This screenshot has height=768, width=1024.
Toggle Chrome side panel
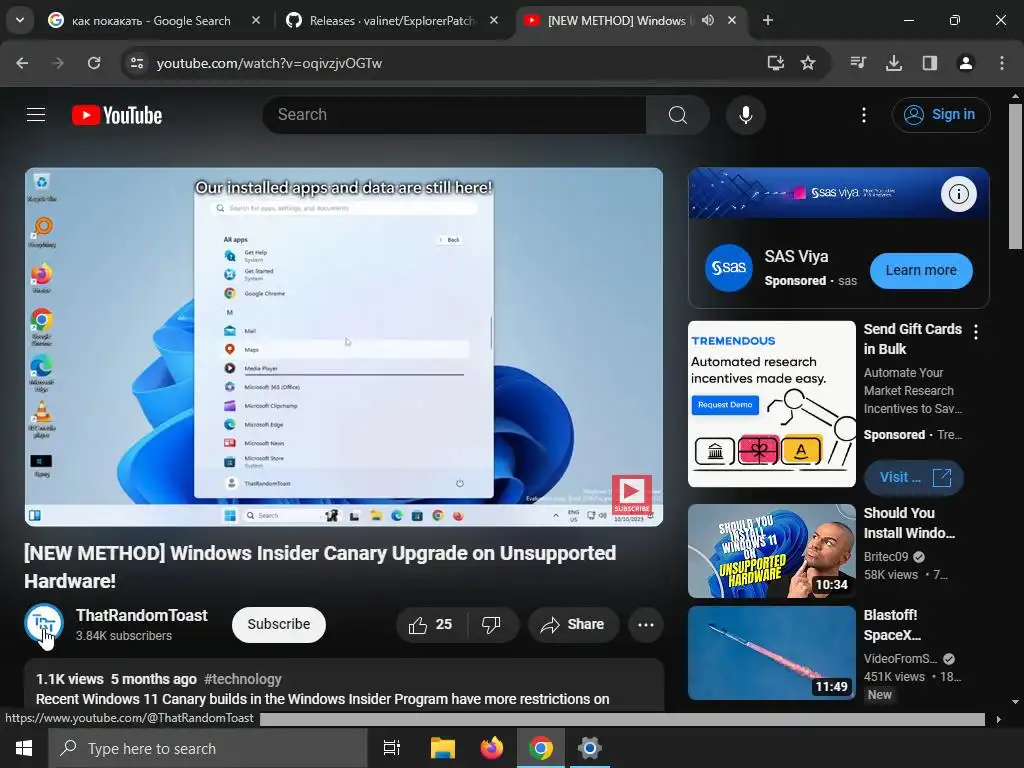click(x=930, y=63)
